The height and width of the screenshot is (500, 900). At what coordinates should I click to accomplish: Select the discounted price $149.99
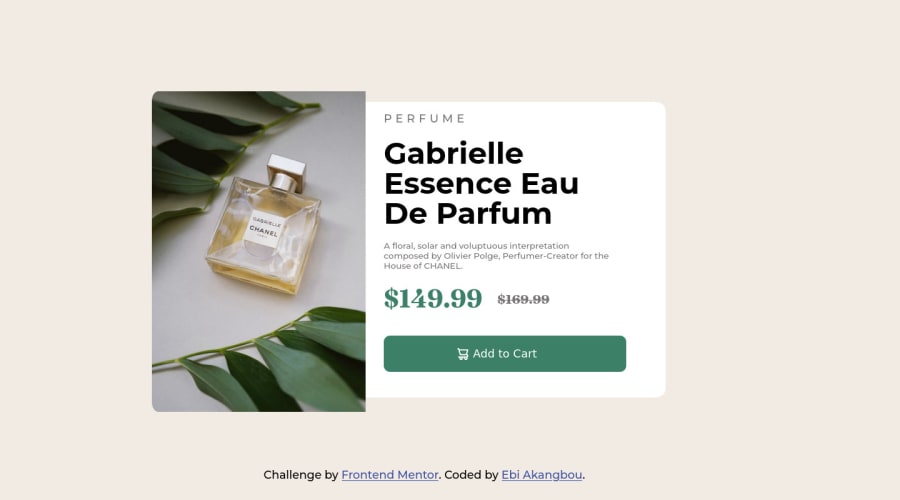[x=433, y=299]
